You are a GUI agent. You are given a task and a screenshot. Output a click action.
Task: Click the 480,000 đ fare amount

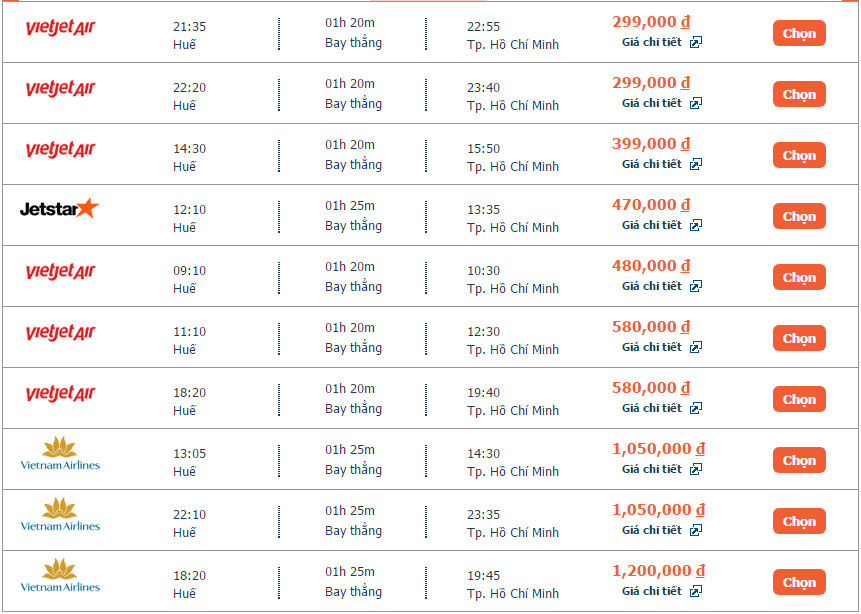pos(650,266)
